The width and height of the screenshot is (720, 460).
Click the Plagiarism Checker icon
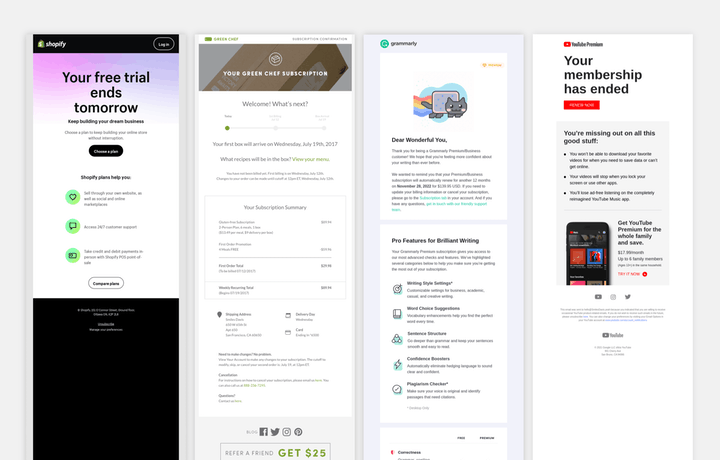(397, 389)
